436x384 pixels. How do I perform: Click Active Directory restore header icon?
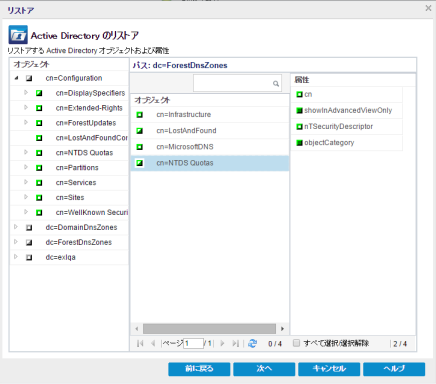pyautogui.click(x=18, y=35)
